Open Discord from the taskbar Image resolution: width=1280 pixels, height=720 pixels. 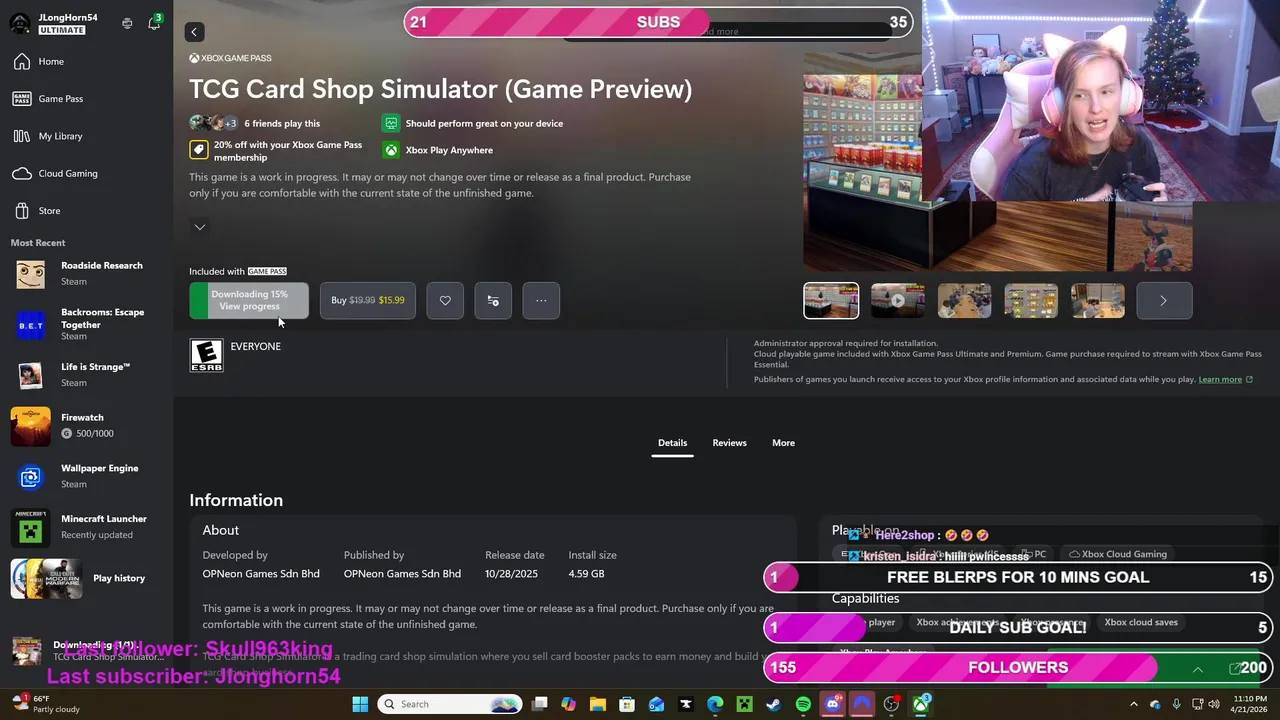[832, 704]
